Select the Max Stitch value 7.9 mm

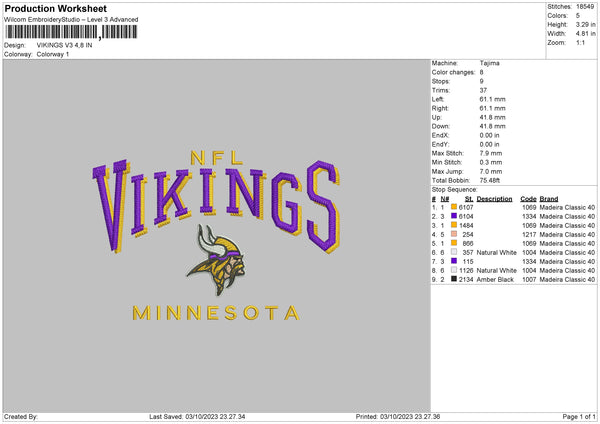point(491,153)
